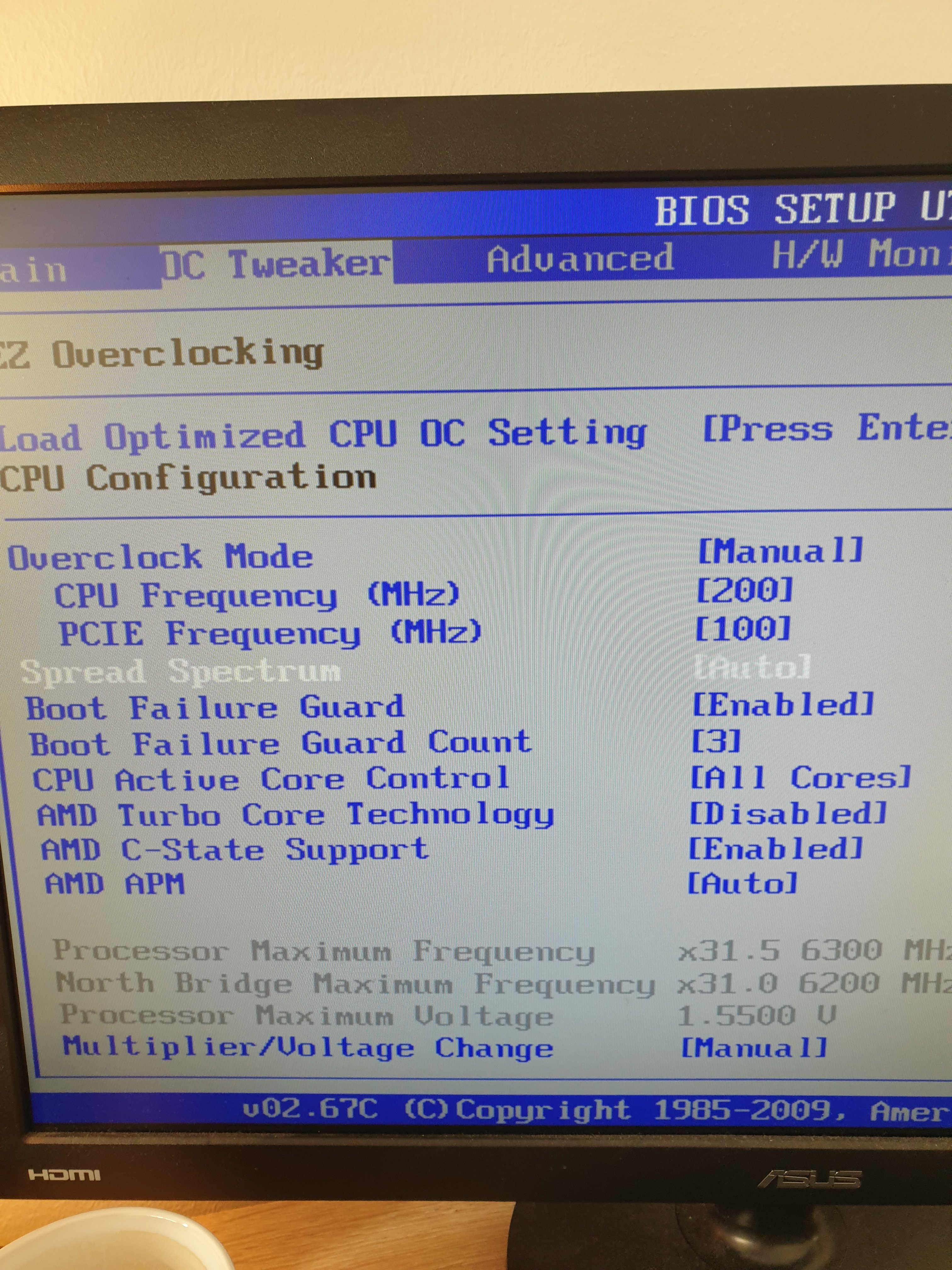Screen dimensions: 952x1270
Task: Toggle the AMD C-State Support Enabled setting
Action: [x=775, y=849]
